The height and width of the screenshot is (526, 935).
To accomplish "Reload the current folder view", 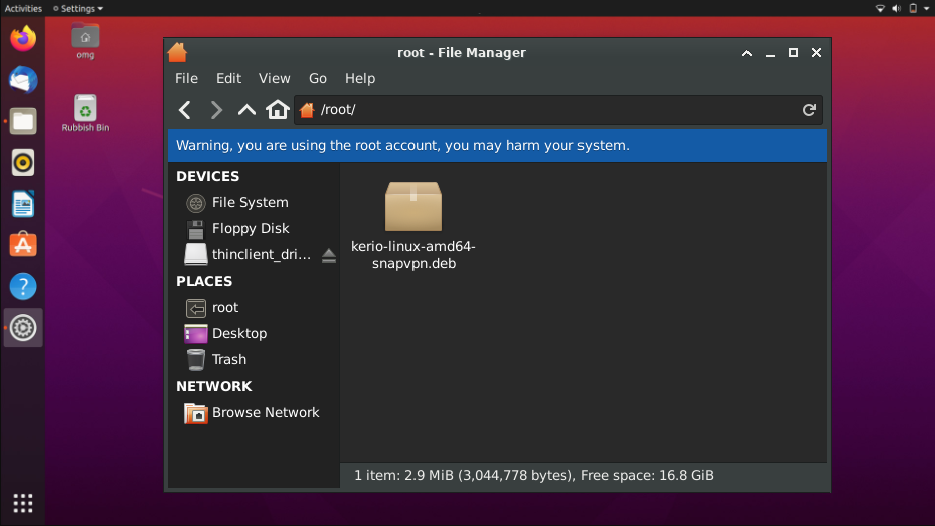I will [809, 110].
